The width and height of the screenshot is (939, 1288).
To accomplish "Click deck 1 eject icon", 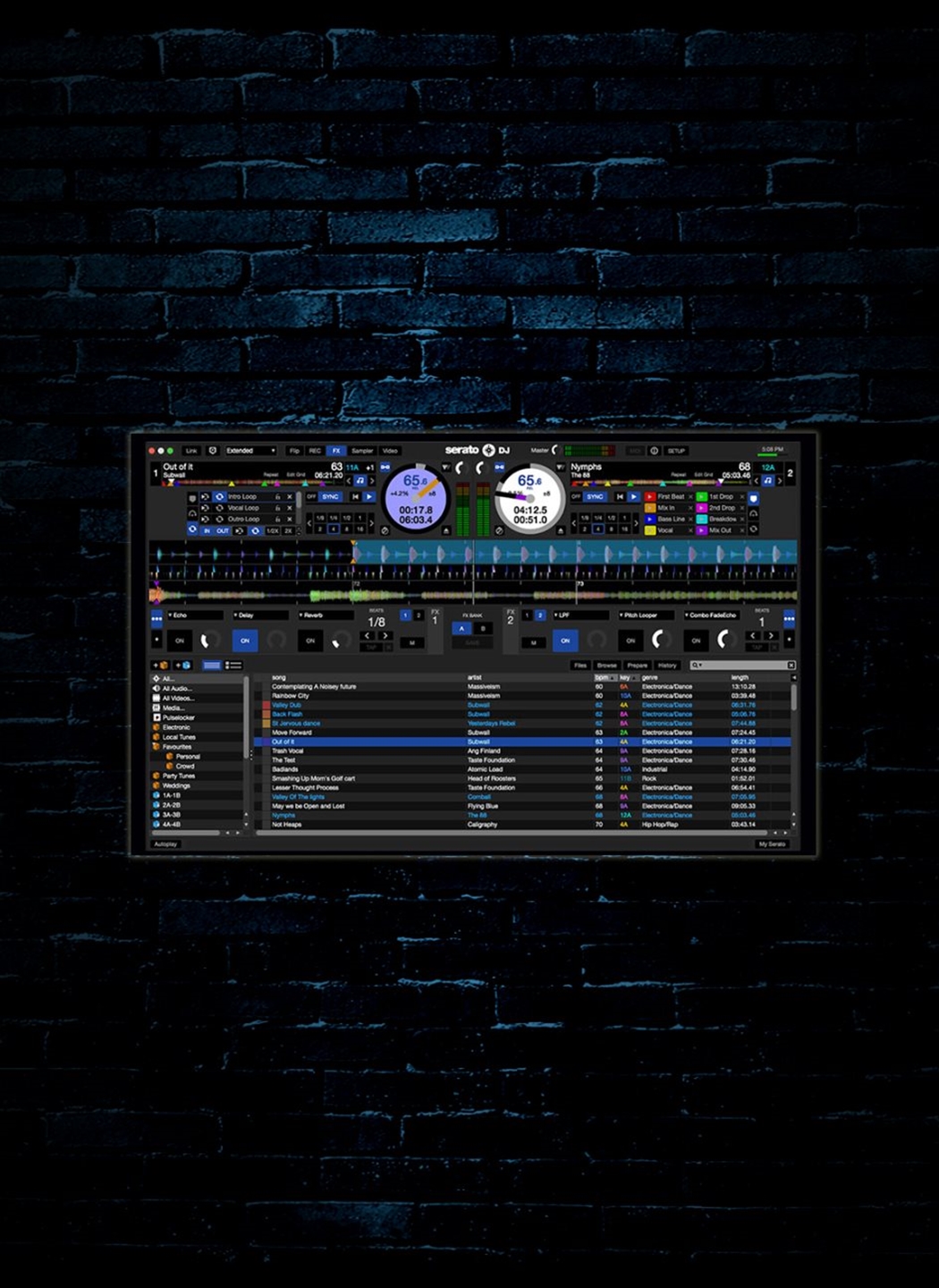I will pos(445,530).
